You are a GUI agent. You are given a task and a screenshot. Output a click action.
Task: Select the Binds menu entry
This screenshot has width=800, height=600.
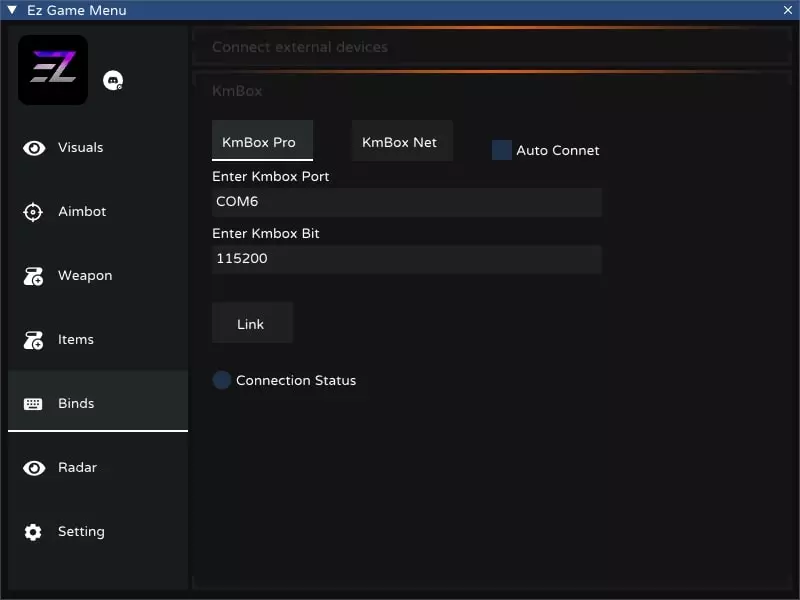[x=98, y=401]
